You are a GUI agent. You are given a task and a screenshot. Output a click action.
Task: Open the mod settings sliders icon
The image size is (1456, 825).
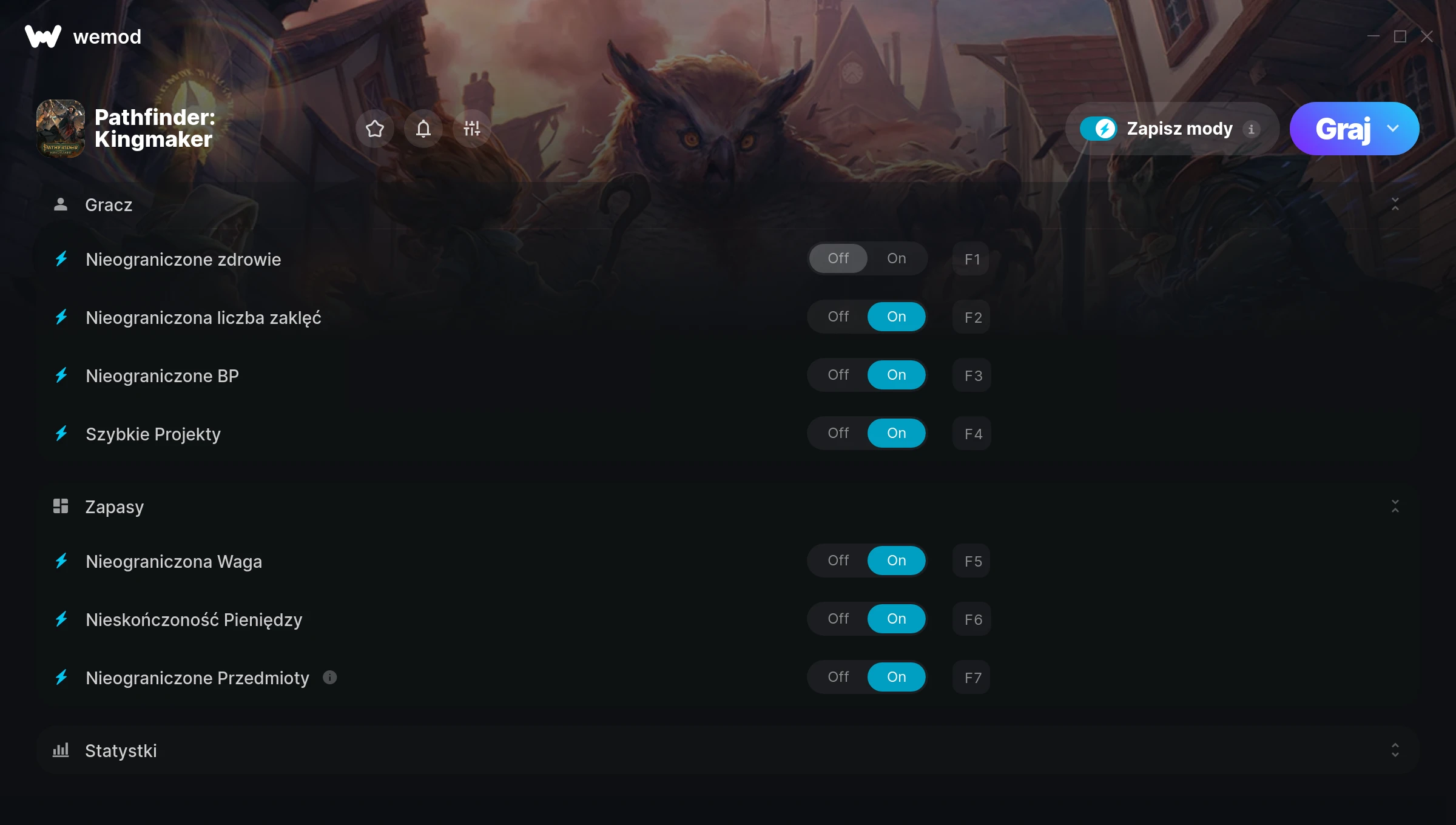point(472,129)
